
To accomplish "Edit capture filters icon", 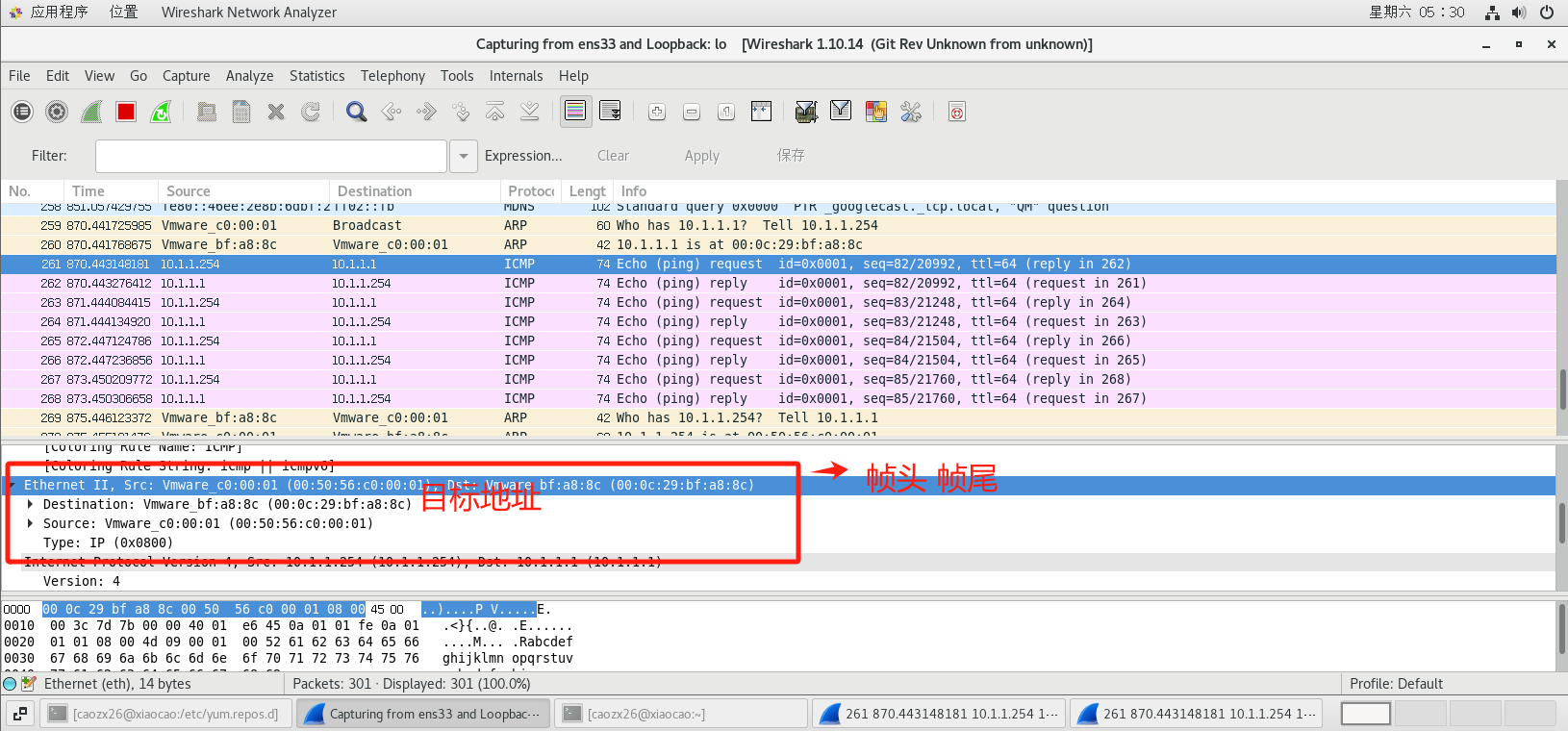I will point(806,112).
